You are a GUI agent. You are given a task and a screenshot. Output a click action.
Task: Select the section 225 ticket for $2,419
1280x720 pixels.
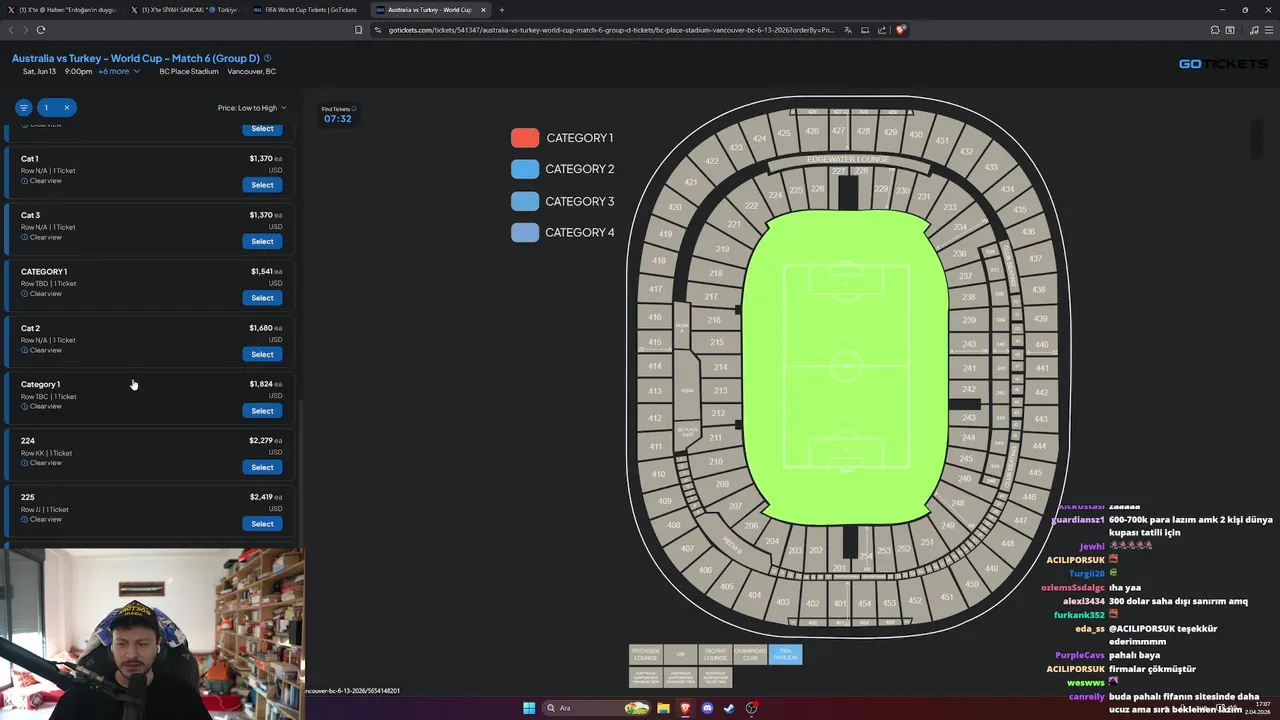(262, 524)
